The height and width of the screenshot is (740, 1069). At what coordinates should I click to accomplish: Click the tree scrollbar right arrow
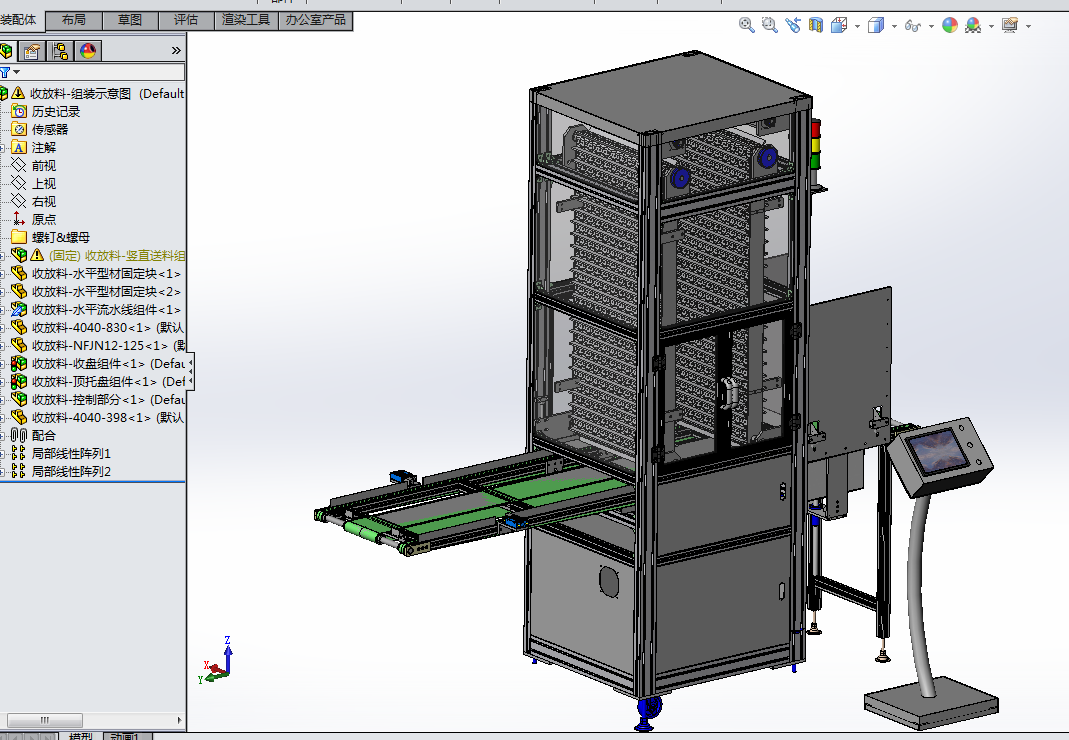click(x=179, y=720)
